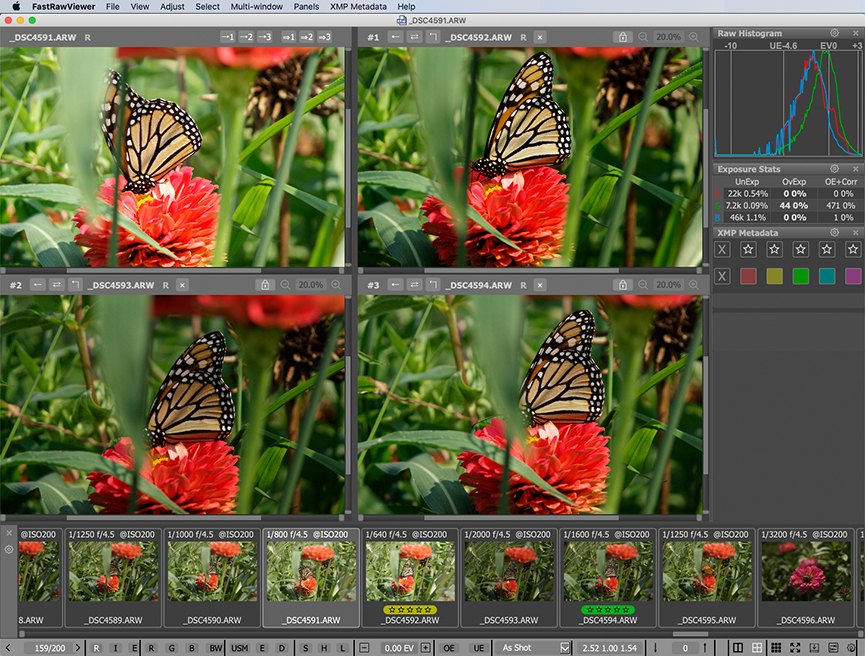
Task: Increase exposure with EV plus button
Action: click(x=425, y=648)
